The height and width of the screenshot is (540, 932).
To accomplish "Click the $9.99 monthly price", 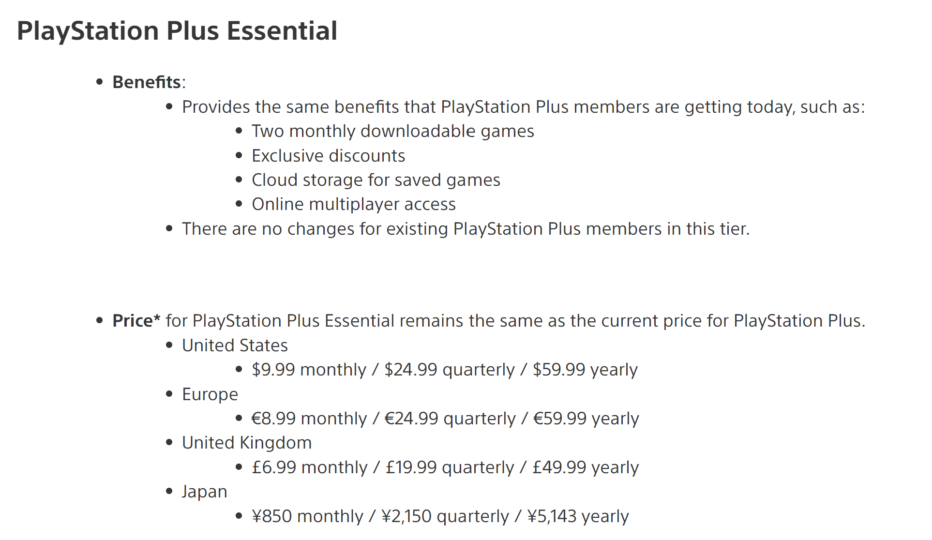I will [309, 369].
